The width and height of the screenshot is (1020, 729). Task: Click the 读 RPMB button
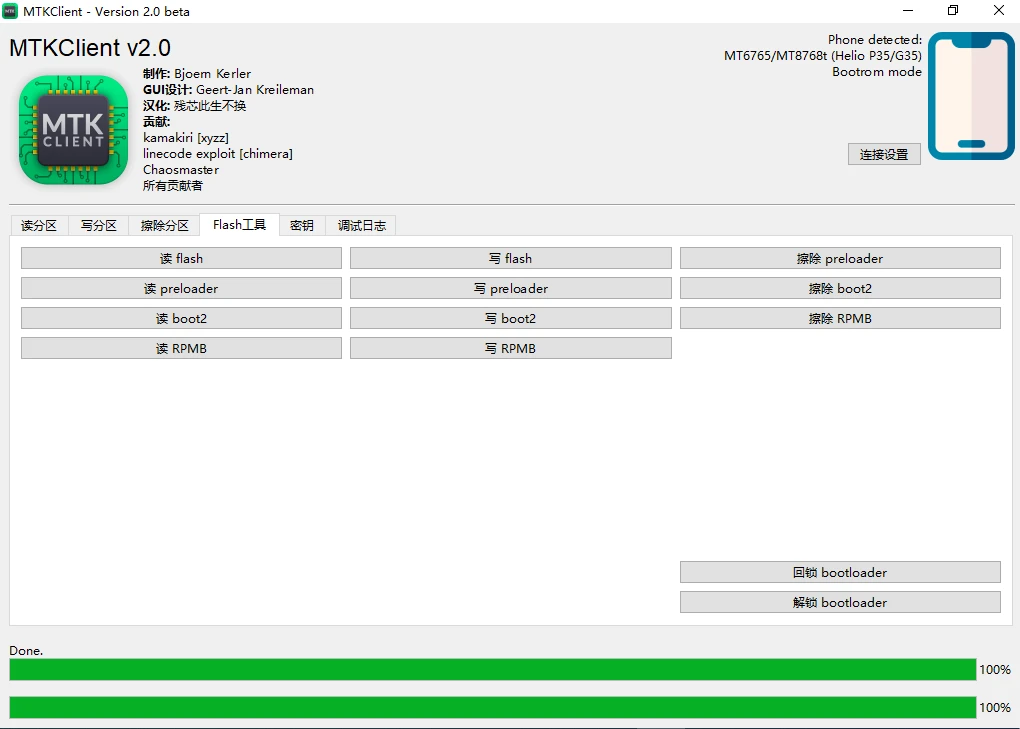(181, 348)
